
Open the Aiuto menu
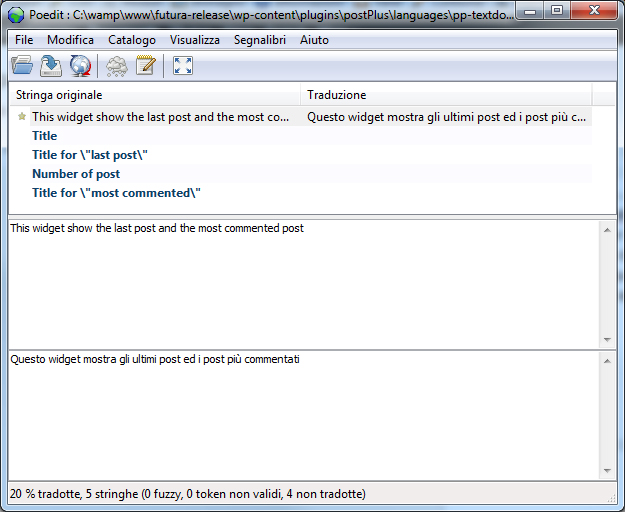[x=314, y=40]
